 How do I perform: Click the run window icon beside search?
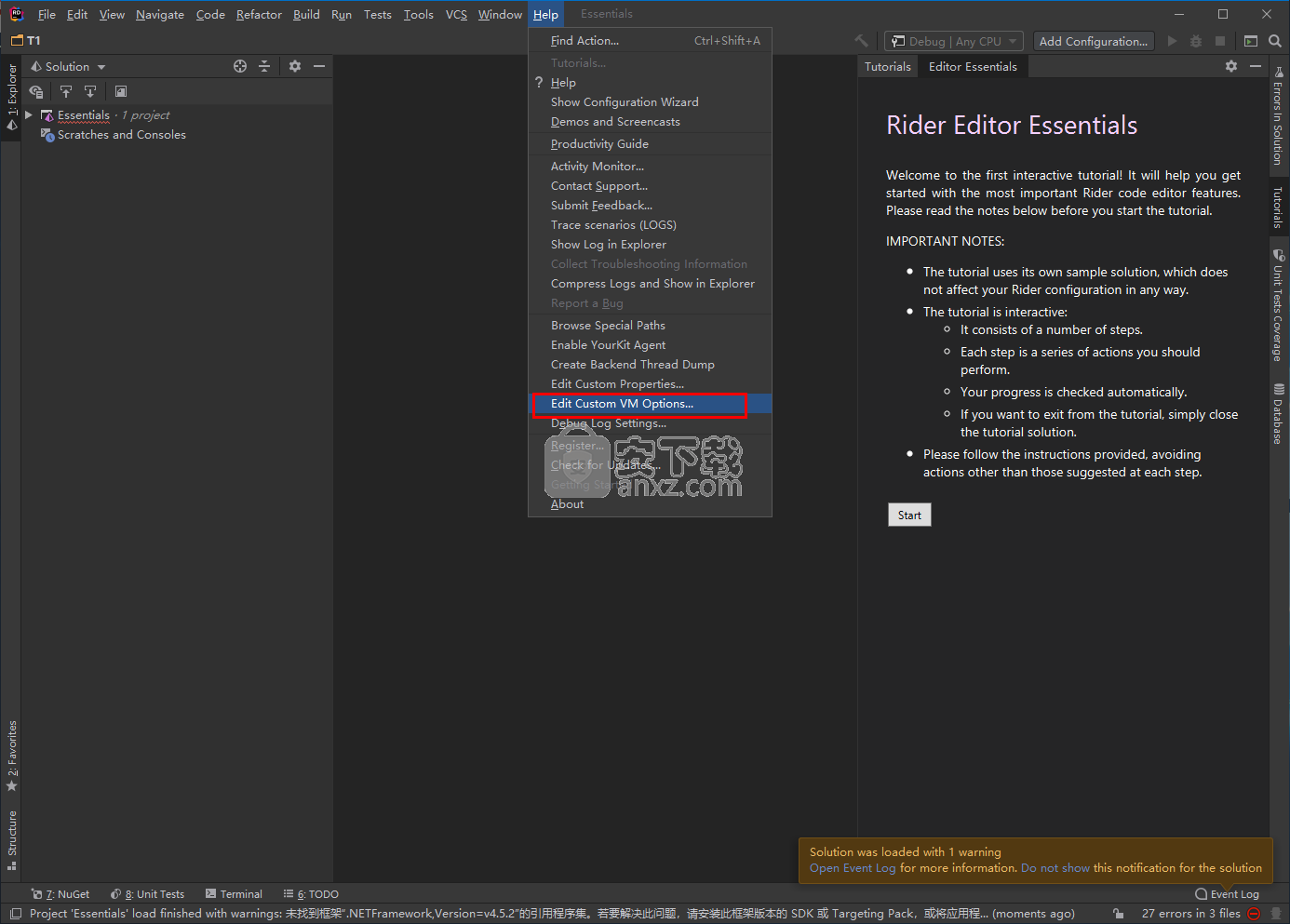pos(1251,41)
